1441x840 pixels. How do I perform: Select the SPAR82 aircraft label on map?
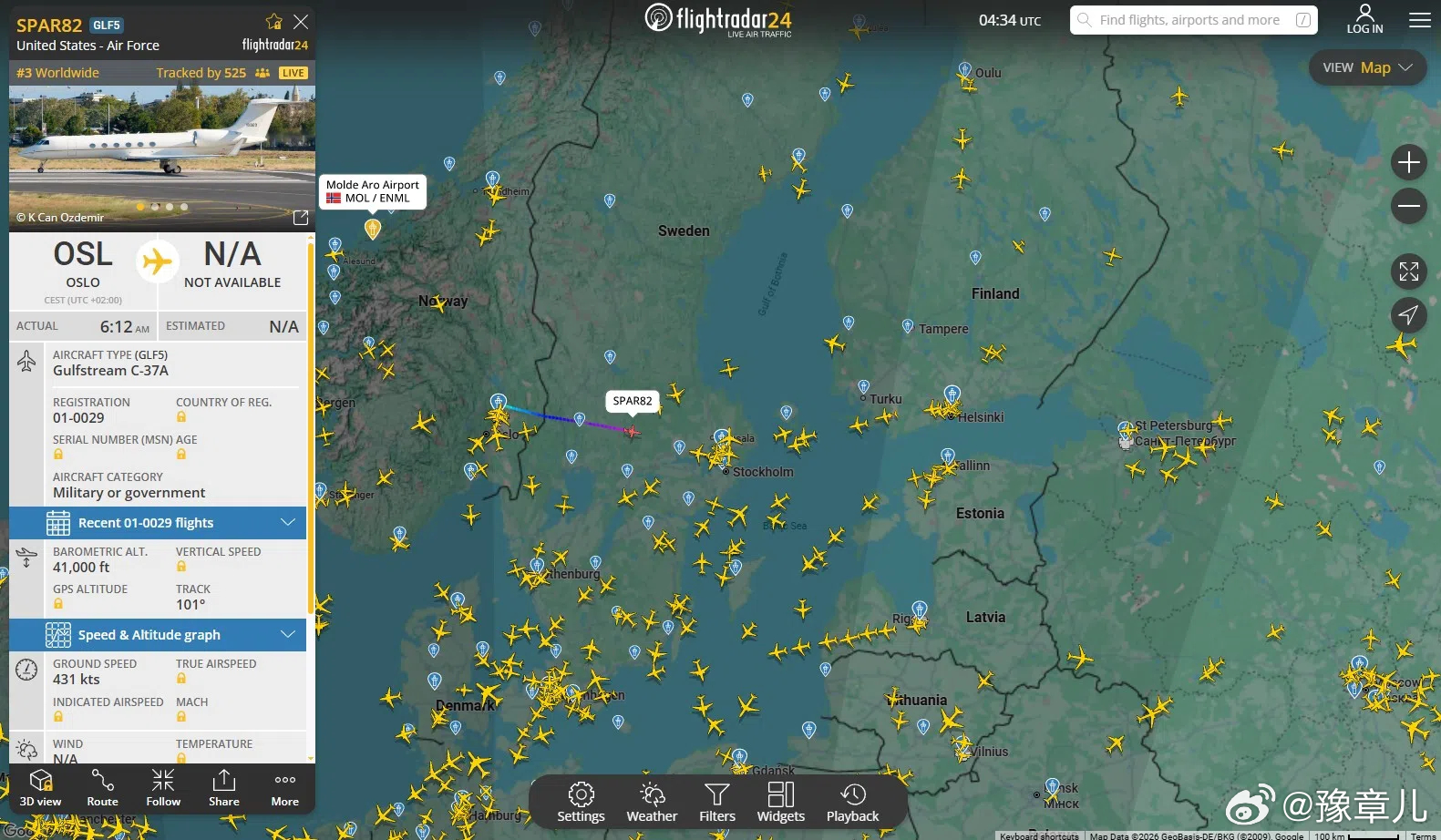pyautogui.click(x=633, y=401)
